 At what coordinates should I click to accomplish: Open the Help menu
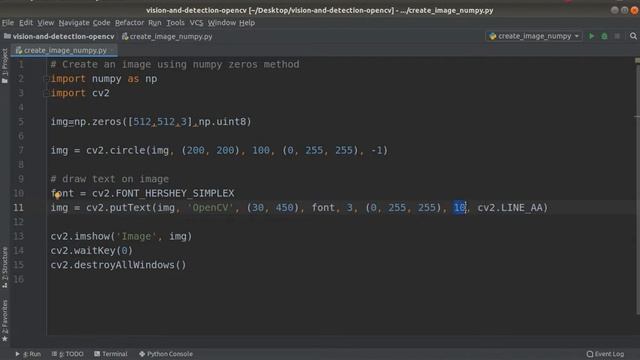coord(247,23)
